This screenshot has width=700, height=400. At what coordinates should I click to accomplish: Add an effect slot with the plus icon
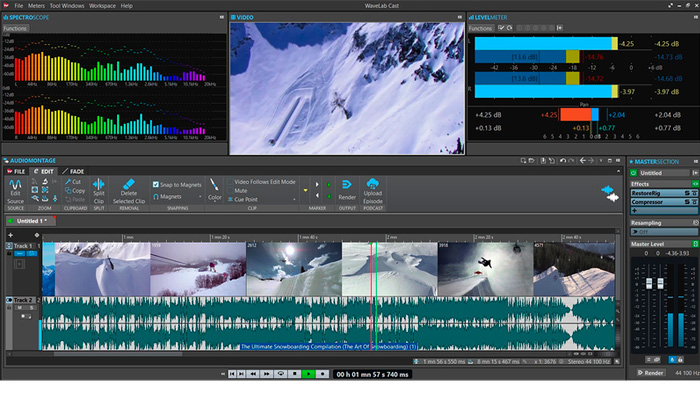634,211
